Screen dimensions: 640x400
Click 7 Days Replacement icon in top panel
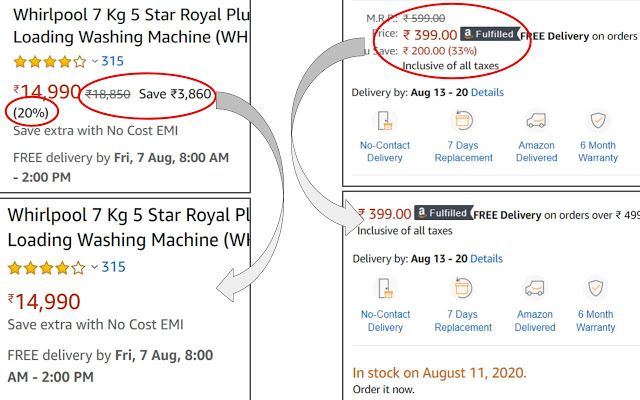(464, 120)
